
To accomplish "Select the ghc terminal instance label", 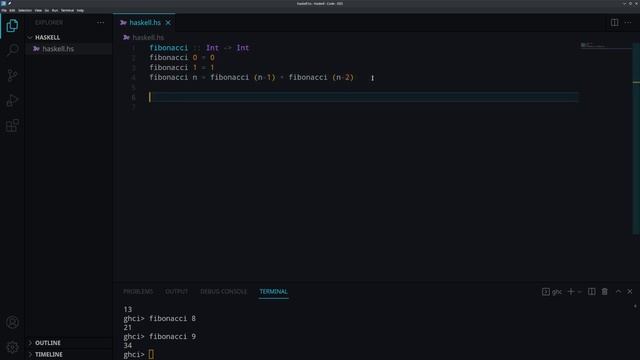I will click(x=552, y=291).
